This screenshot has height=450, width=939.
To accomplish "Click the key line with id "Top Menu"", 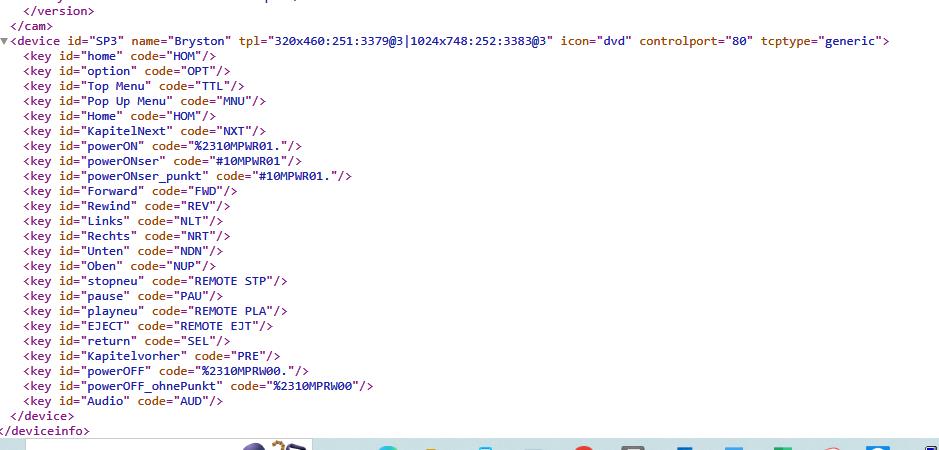I will (x=134, y=86).
